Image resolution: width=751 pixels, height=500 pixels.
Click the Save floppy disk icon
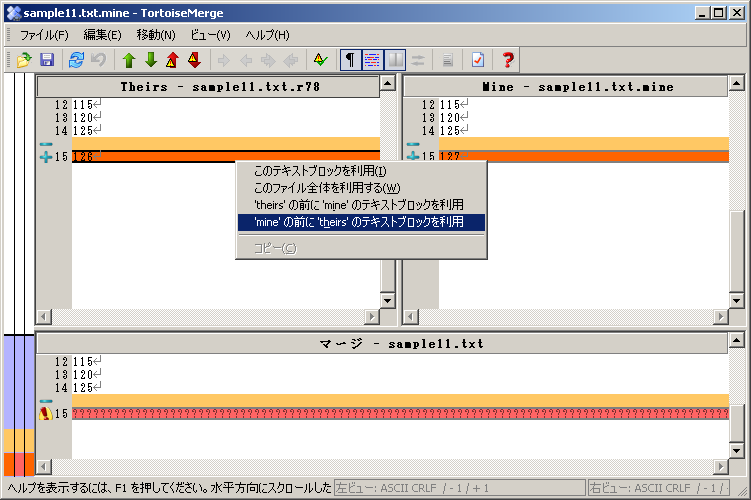pyautogui.click(x=47, y=60)
